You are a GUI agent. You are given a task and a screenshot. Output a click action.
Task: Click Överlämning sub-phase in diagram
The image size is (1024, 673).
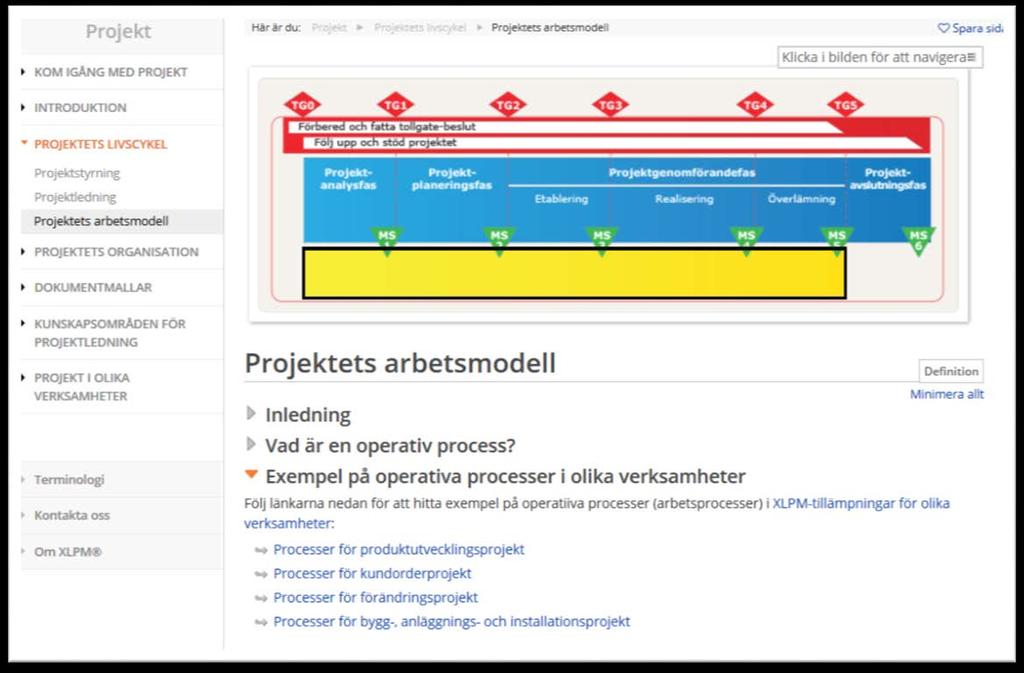tap(801, 199)
